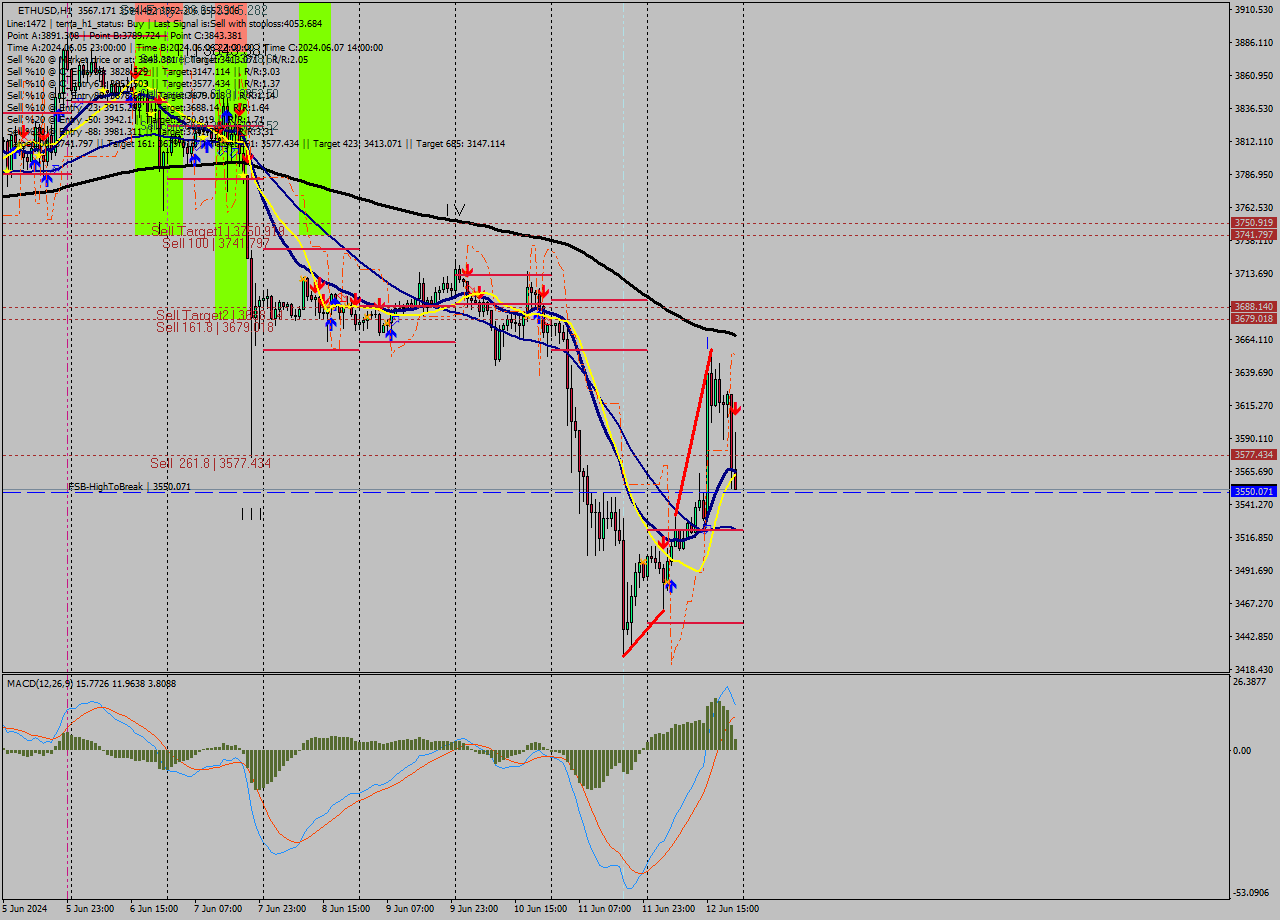Screen dimensions: 1280x920
Task: Click the 3786.950 price axis value
Action: pyautogui.click(x=1254, y=175)
